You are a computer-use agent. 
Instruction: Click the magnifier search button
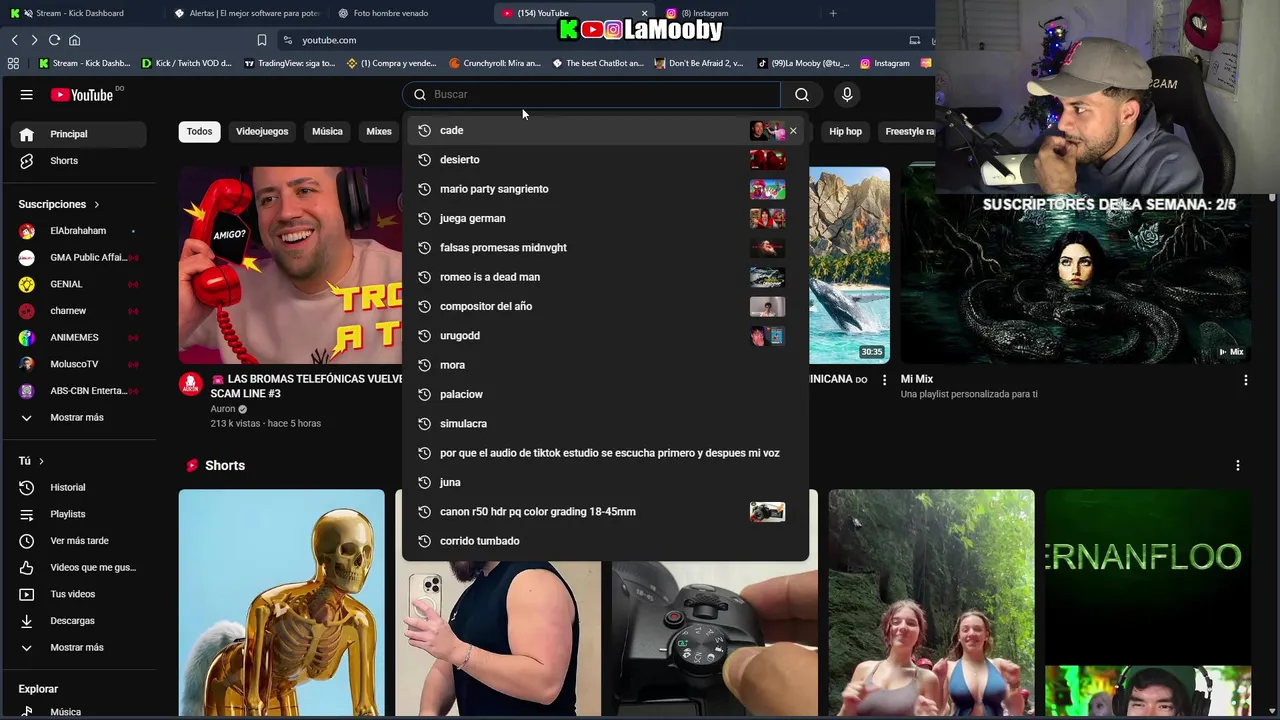[802, 94]
